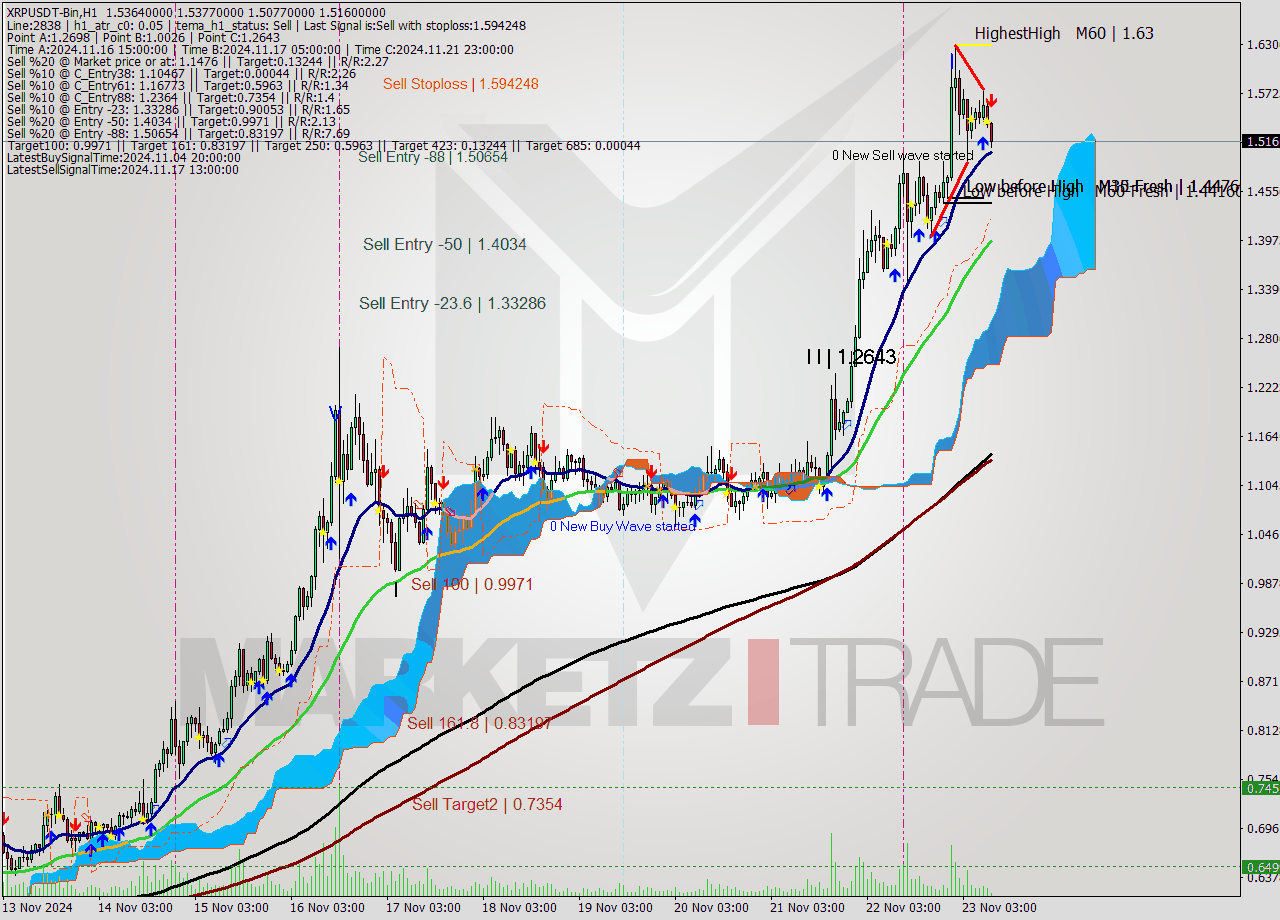Click the LatestSellSignalTime text line

click(122, 169)
